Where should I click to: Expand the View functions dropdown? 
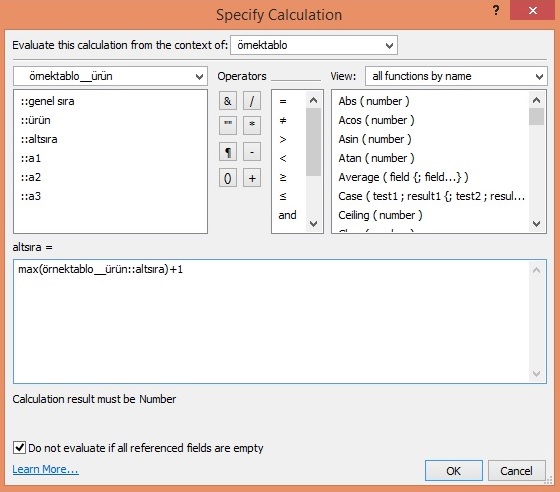click(456, 76)
